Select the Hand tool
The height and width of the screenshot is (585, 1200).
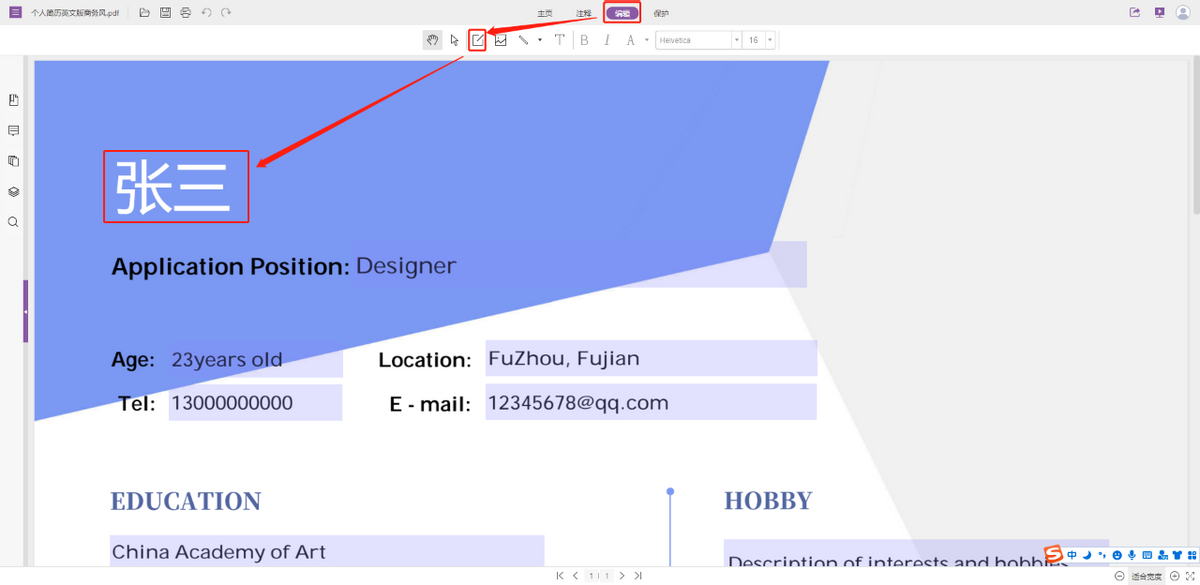pos(432,40)
